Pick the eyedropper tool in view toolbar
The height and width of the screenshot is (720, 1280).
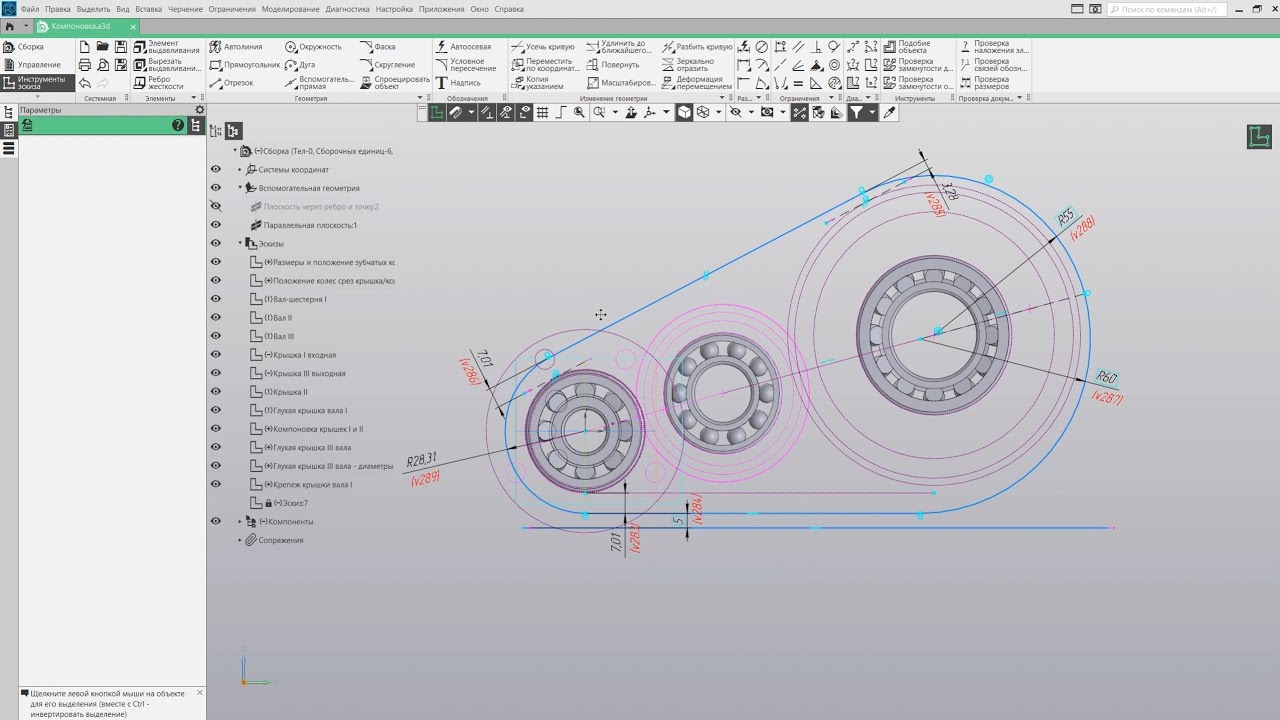(889, 113)
